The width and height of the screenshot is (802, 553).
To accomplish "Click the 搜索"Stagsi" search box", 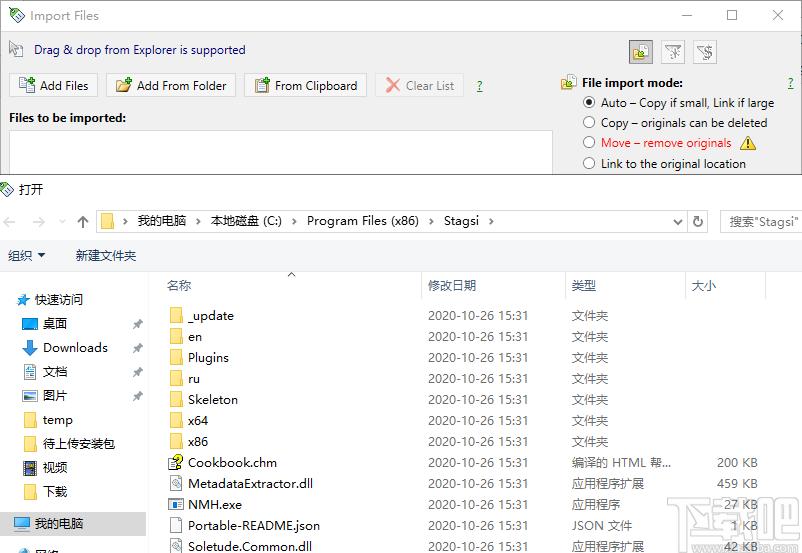I will pos(763,221).
